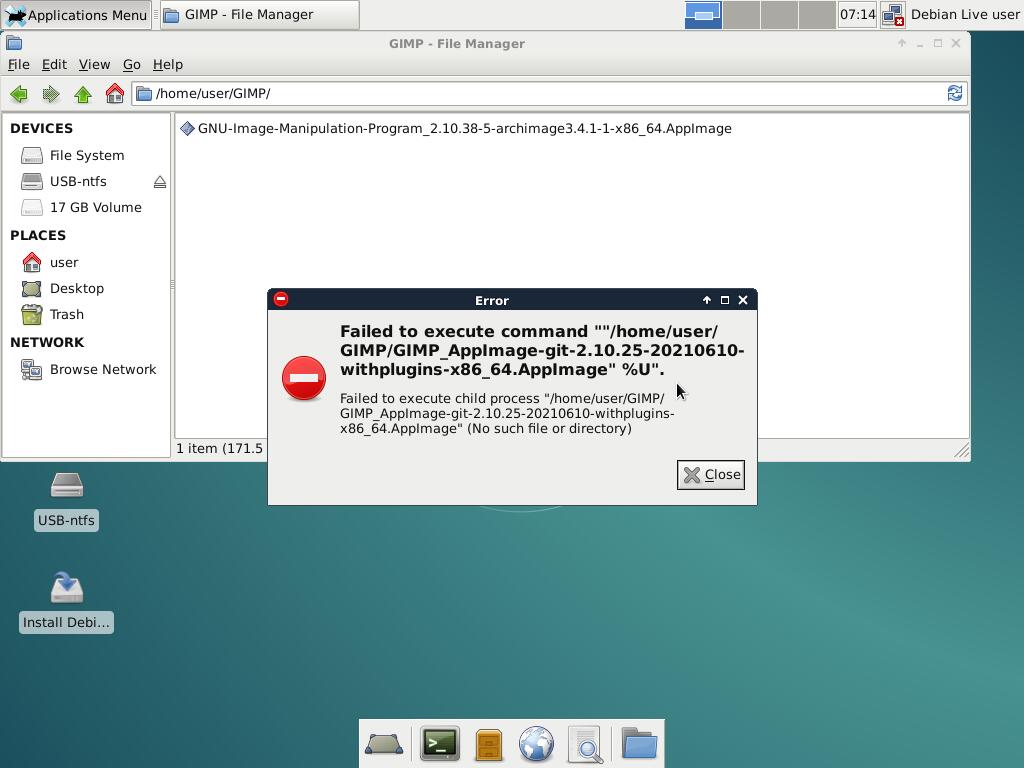Go to parent folder up arrow

click(x=83, y=94)
